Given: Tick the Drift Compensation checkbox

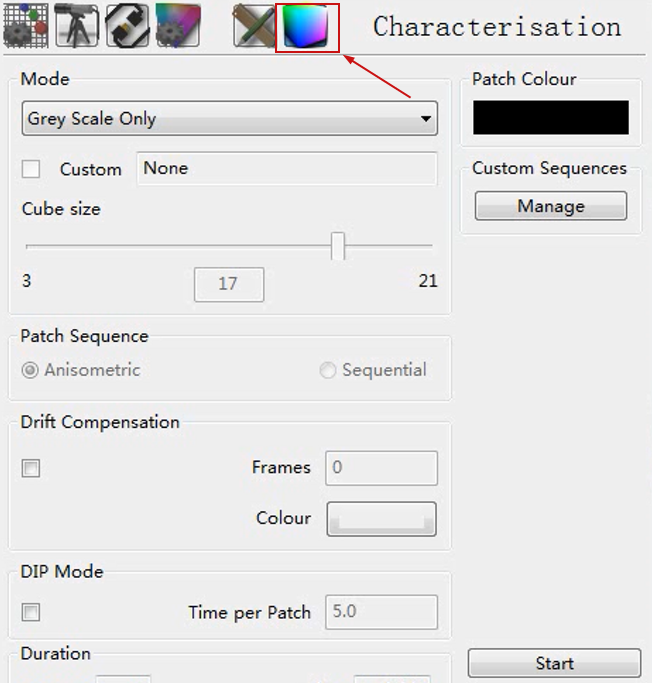Looking at the screenshot, I should pyautogui.click(x=31, y=468).
